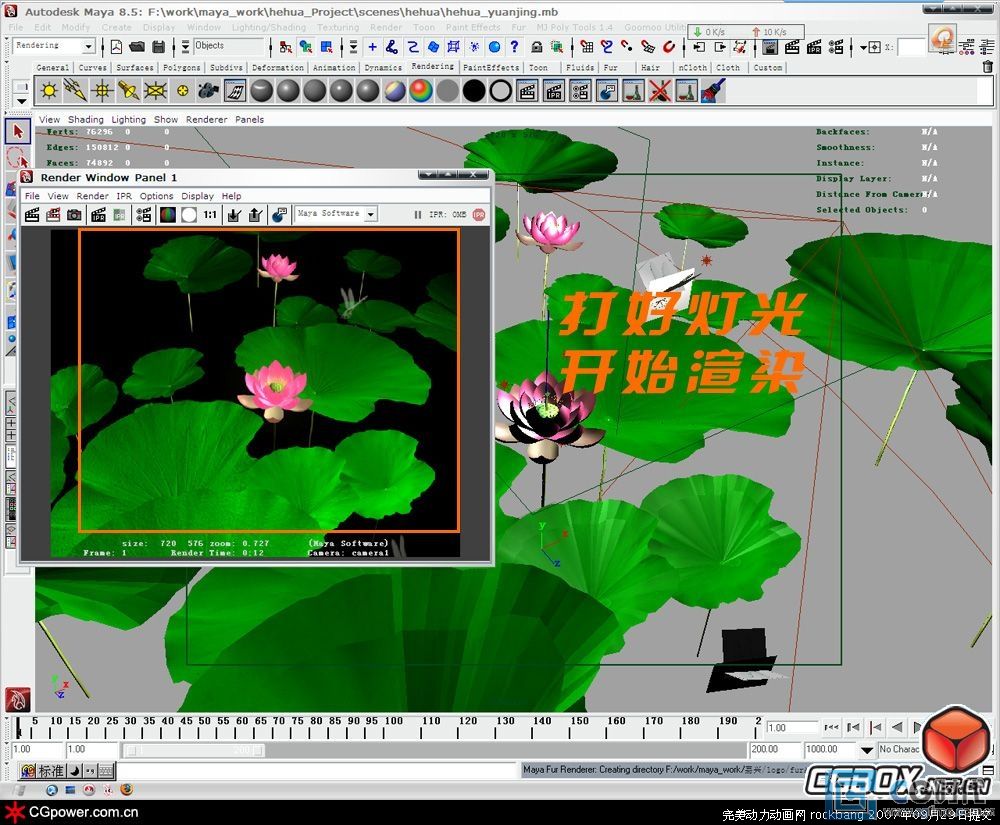Expand the status line input options arrow

[863, 47]
